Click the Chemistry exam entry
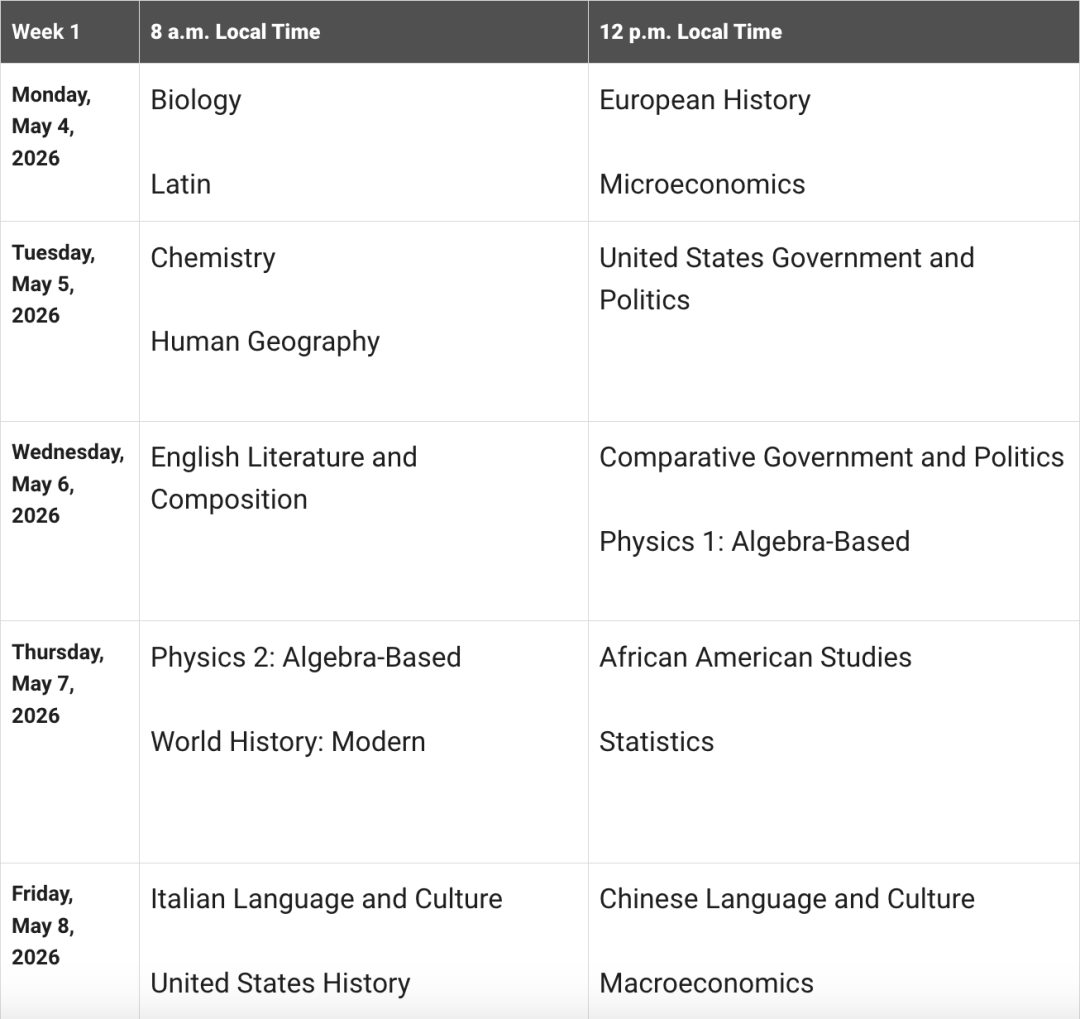 pos(213,258)
